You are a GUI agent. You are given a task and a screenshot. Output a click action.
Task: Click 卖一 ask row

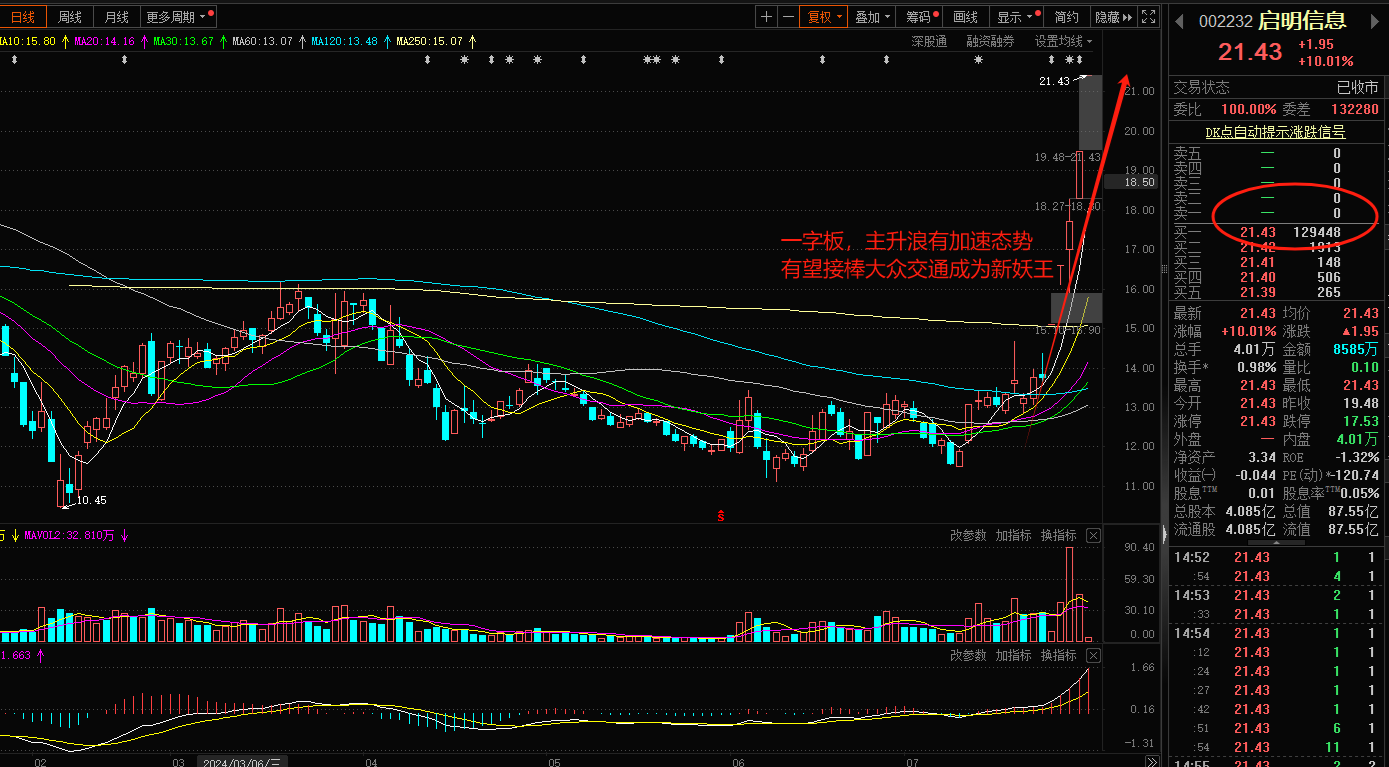pos(1276,213)
